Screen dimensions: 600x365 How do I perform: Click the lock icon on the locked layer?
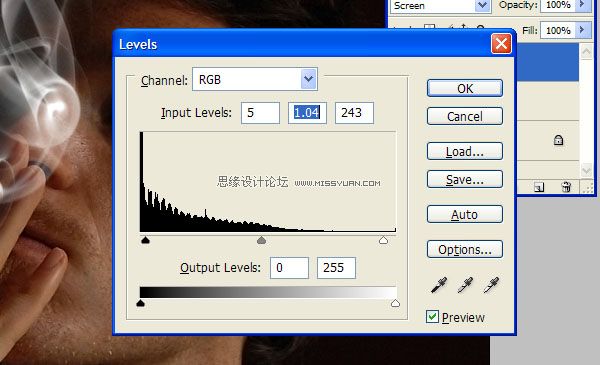point(558,140)
